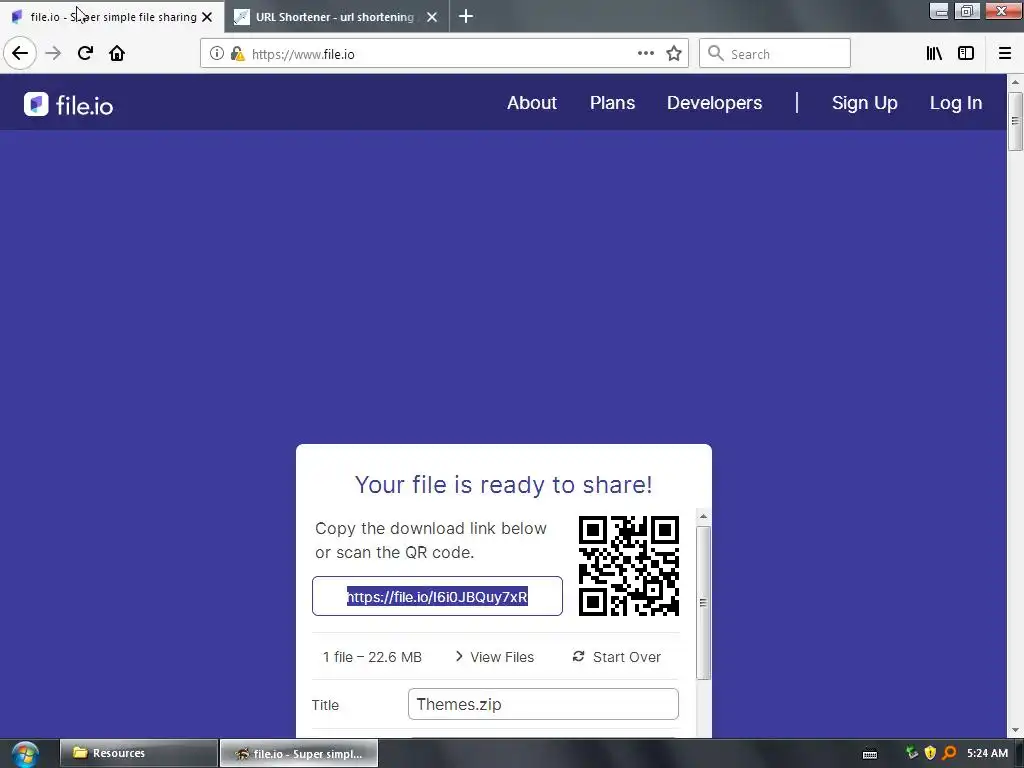Open the About page

click(x=532, y=103)
